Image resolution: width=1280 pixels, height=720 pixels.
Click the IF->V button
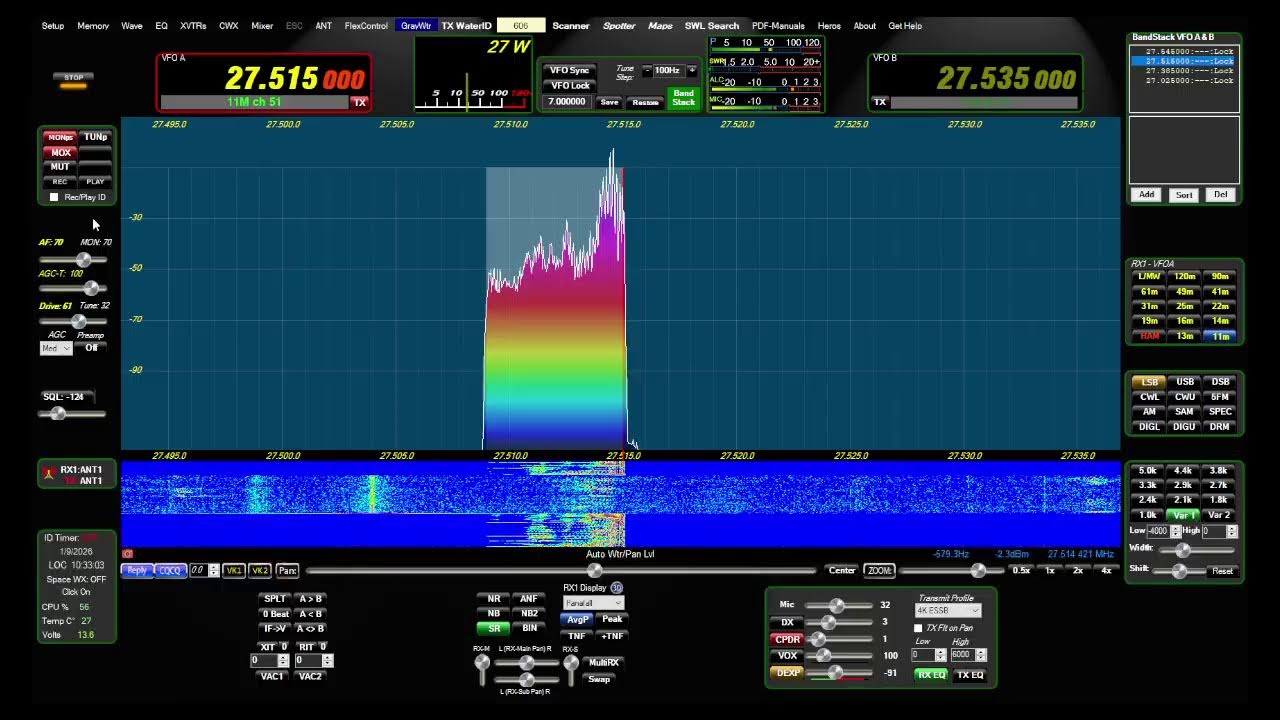click(x=275, y=629)
